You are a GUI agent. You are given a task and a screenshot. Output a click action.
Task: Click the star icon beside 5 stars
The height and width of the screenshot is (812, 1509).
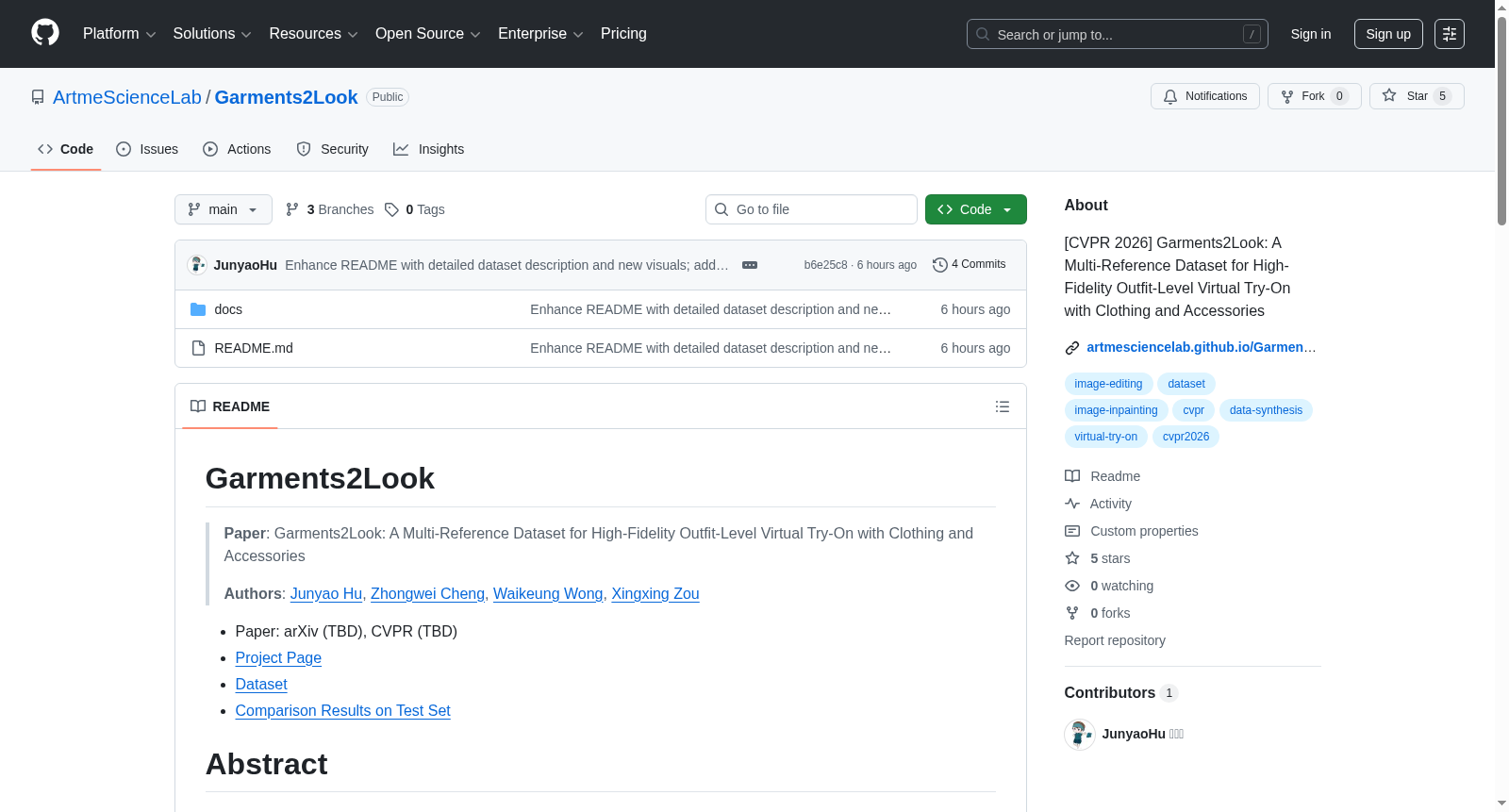(x=1072, y=558)
